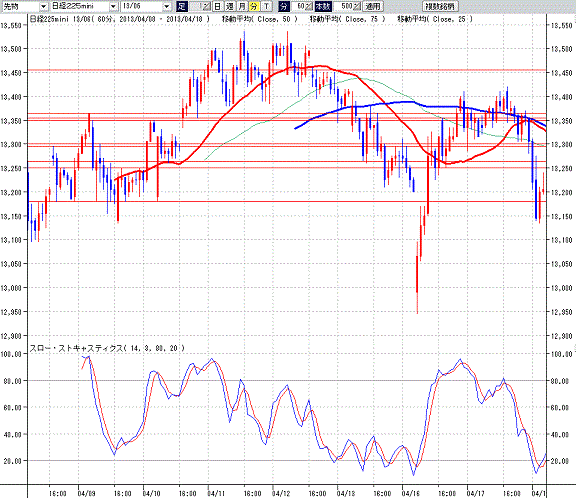Click the 04/16 date label on the time axis

click(x=411, y=493)
